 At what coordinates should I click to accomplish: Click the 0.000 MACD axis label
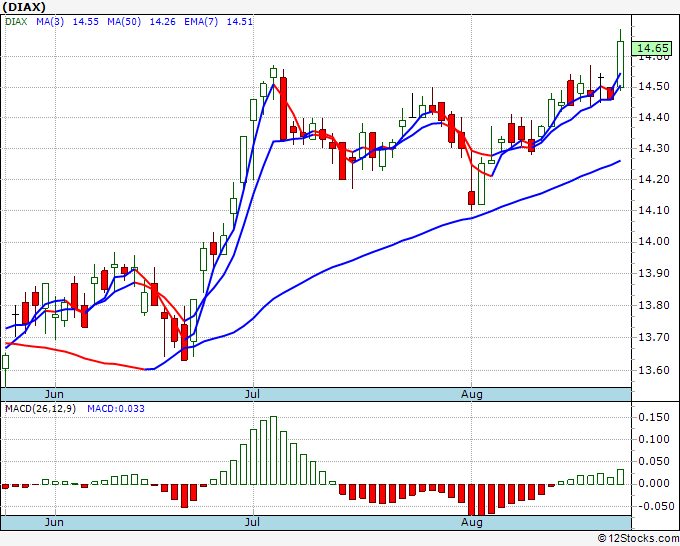coord(654,484)
